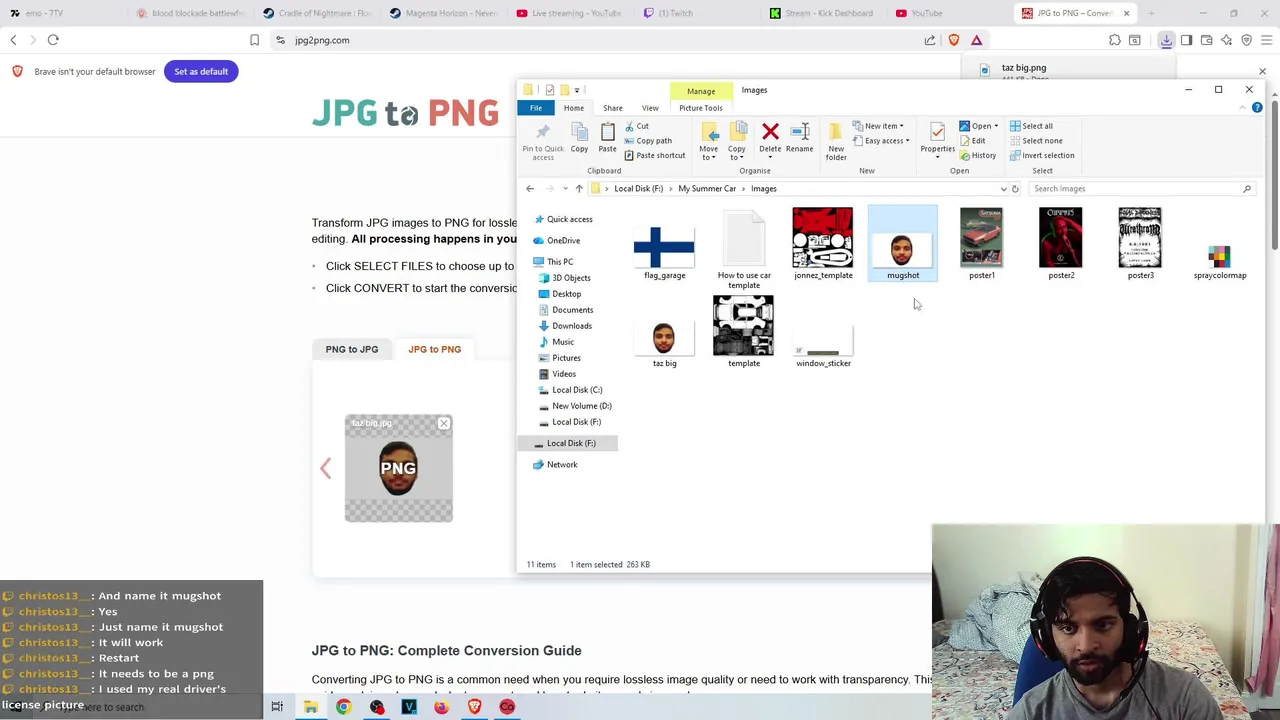Open the New item dropdown
Screen dimensions: 1280x720
[878, 126]
